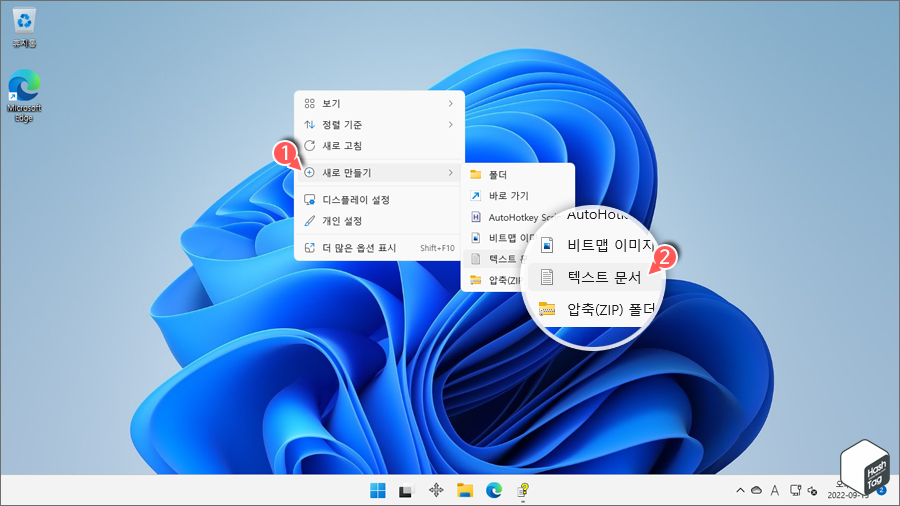Viewport: 900px width, 506px height.
Task: Create a new 폴더 from submenu
Action: click(x=518, y=174)
